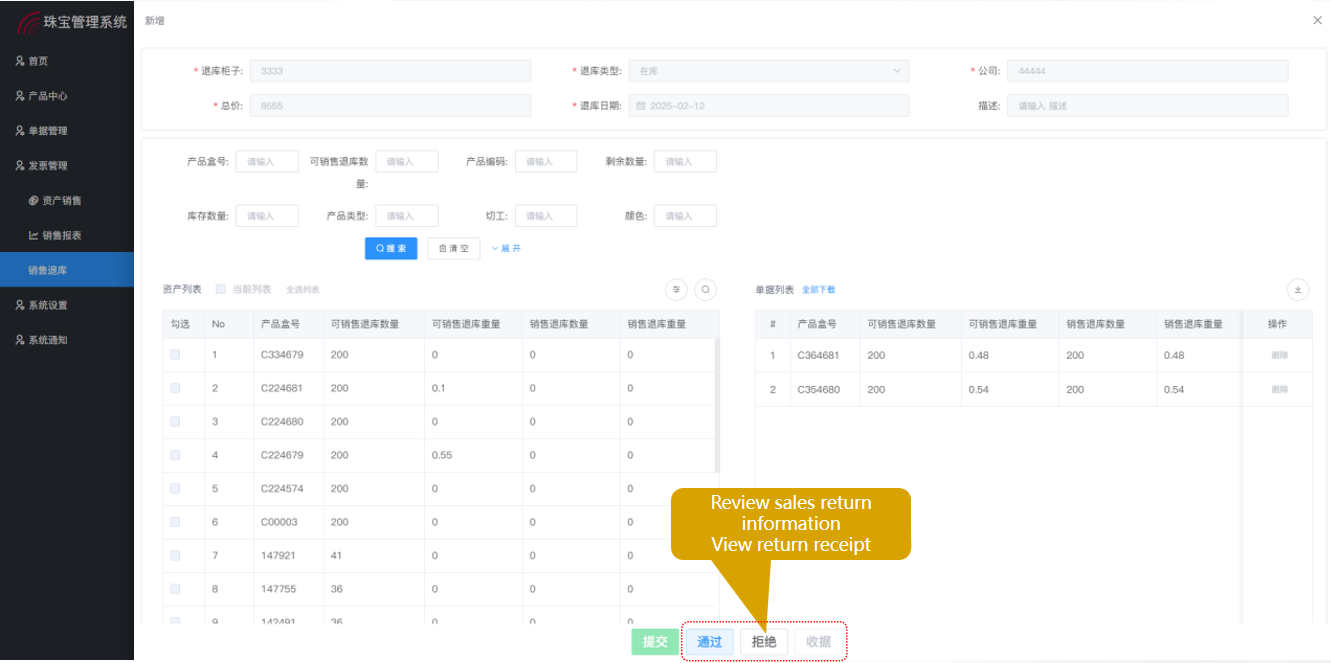
Task: Check the box for row C224679
Action: tap(176, 455)
